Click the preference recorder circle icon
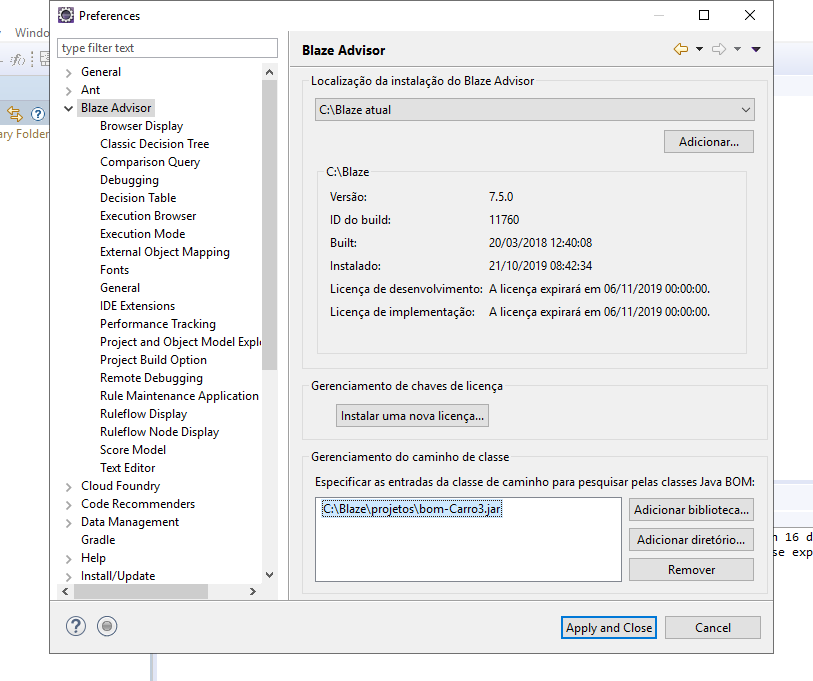Viewport: 813px width, 681px height. coord(106,626)
